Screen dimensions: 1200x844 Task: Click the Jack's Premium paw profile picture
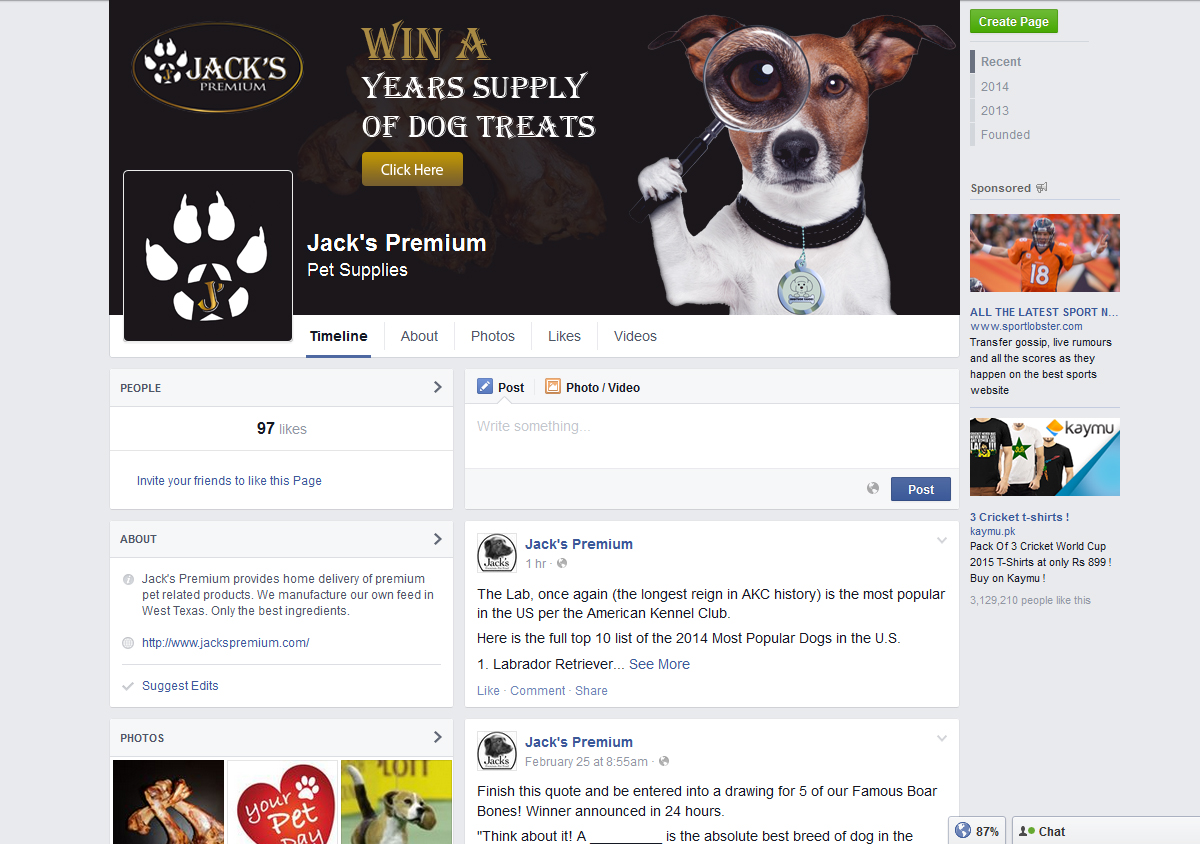click(x=208, y=256)
